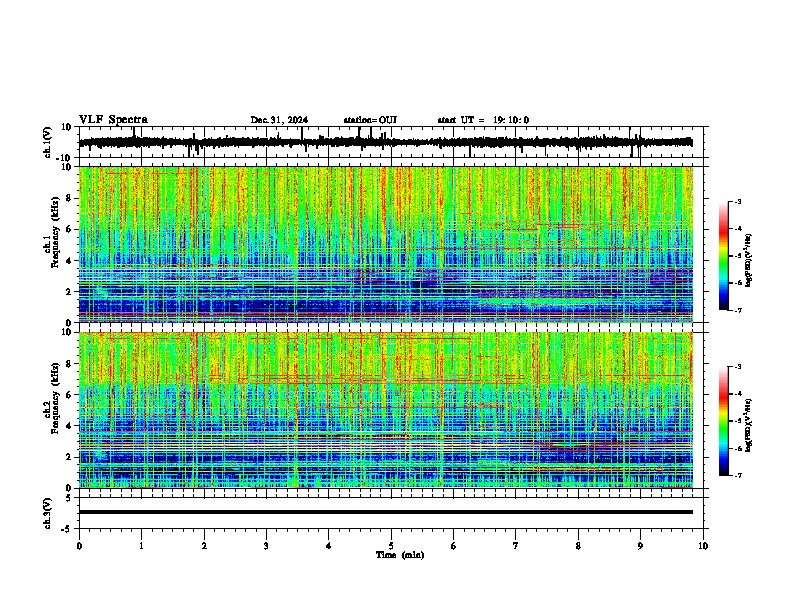Viewport: 792px width, 612px height.
Task: Click the "-7" label on ch.2 colorbar
Action: (738, 475)
